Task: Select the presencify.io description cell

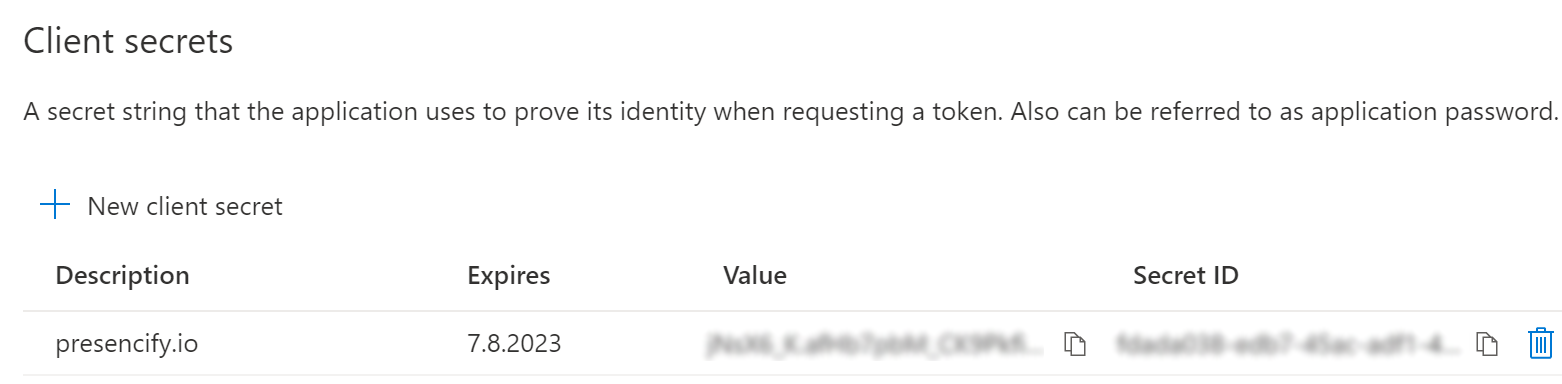Action: click(x=126, y=345)
